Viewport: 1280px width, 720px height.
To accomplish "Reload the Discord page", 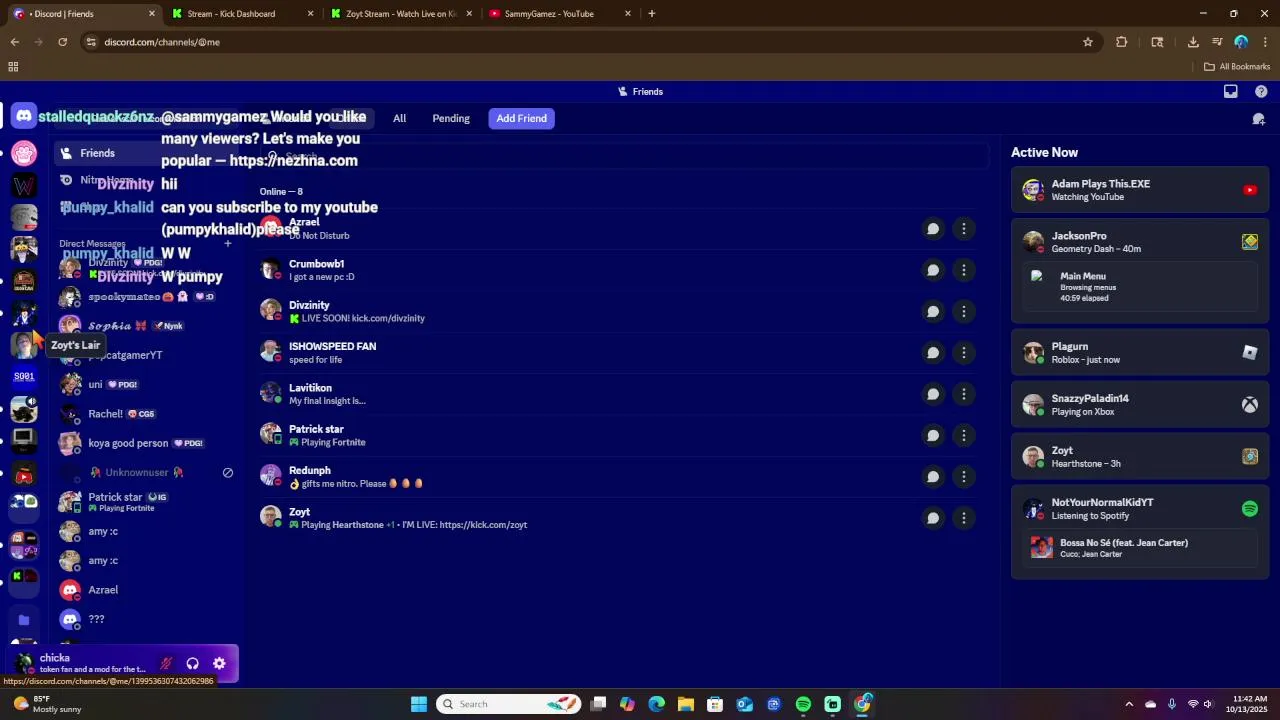I will point(62,42).
